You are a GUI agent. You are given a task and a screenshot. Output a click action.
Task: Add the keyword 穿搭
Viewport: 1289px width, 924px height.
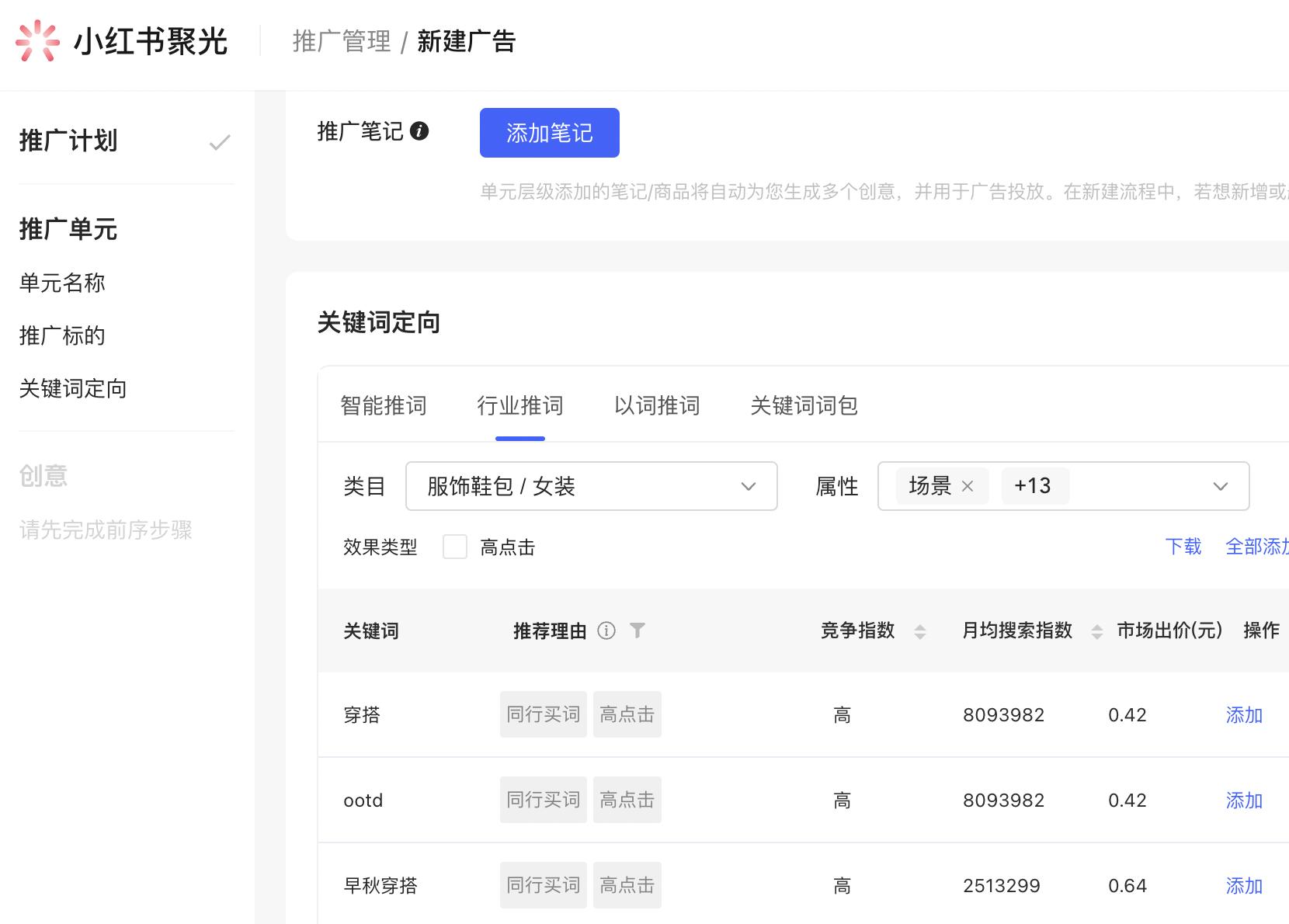[x=1244, y=715]
